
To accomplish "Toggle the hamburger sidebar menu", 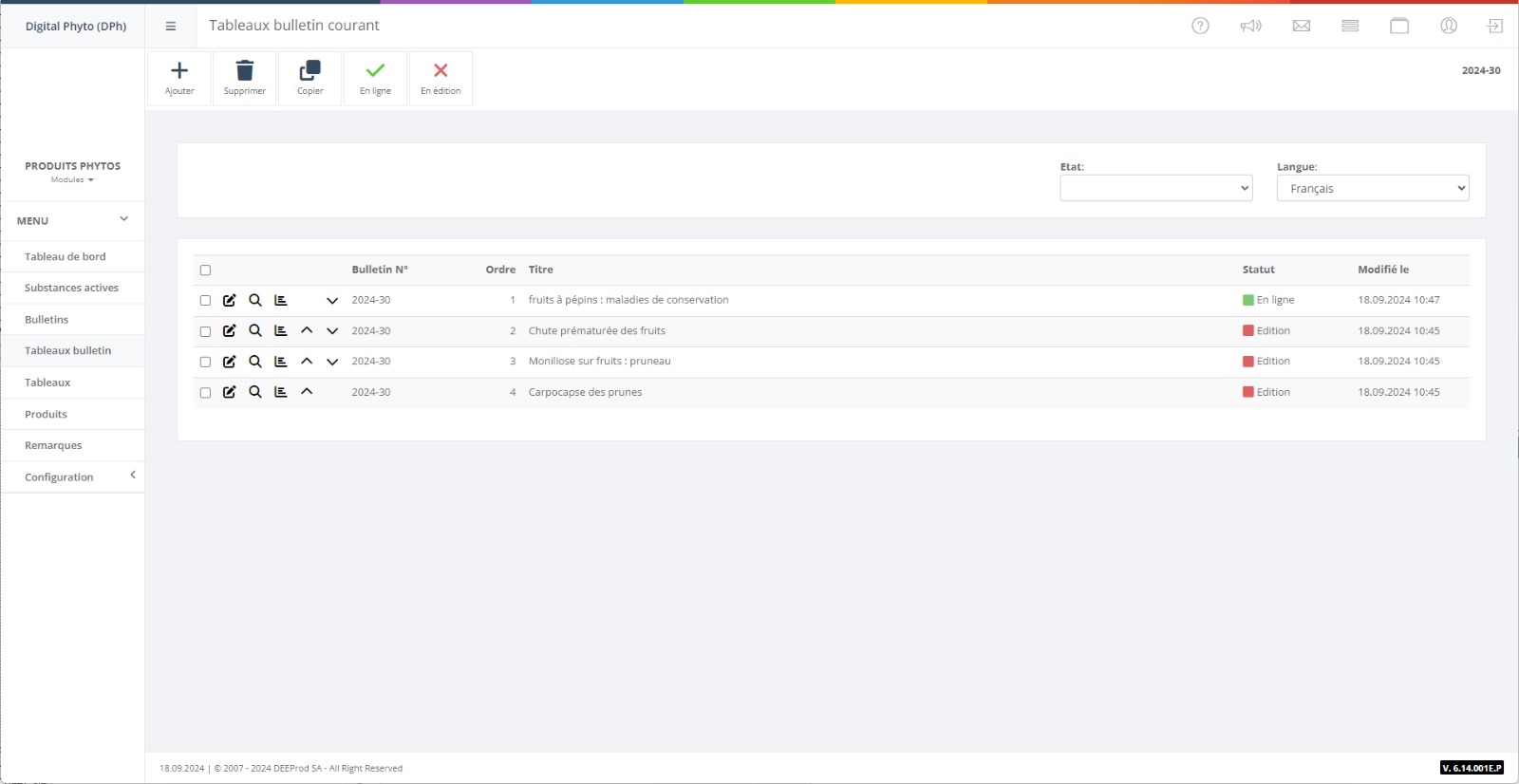I will tap(171, 27).
